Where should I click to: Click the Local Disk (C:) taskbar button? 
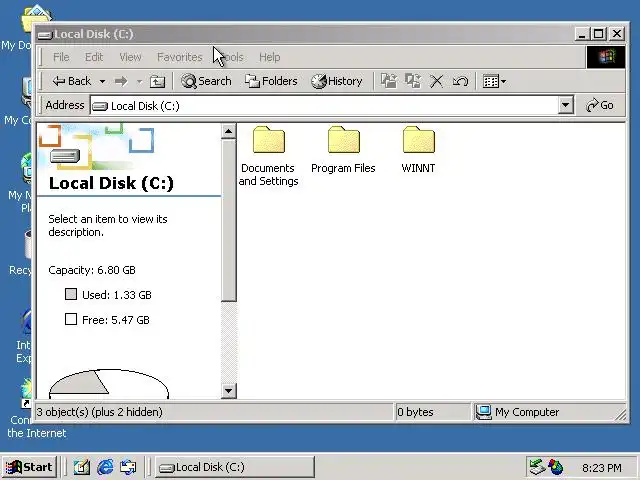pyautogui.click(x=235, y=467)
